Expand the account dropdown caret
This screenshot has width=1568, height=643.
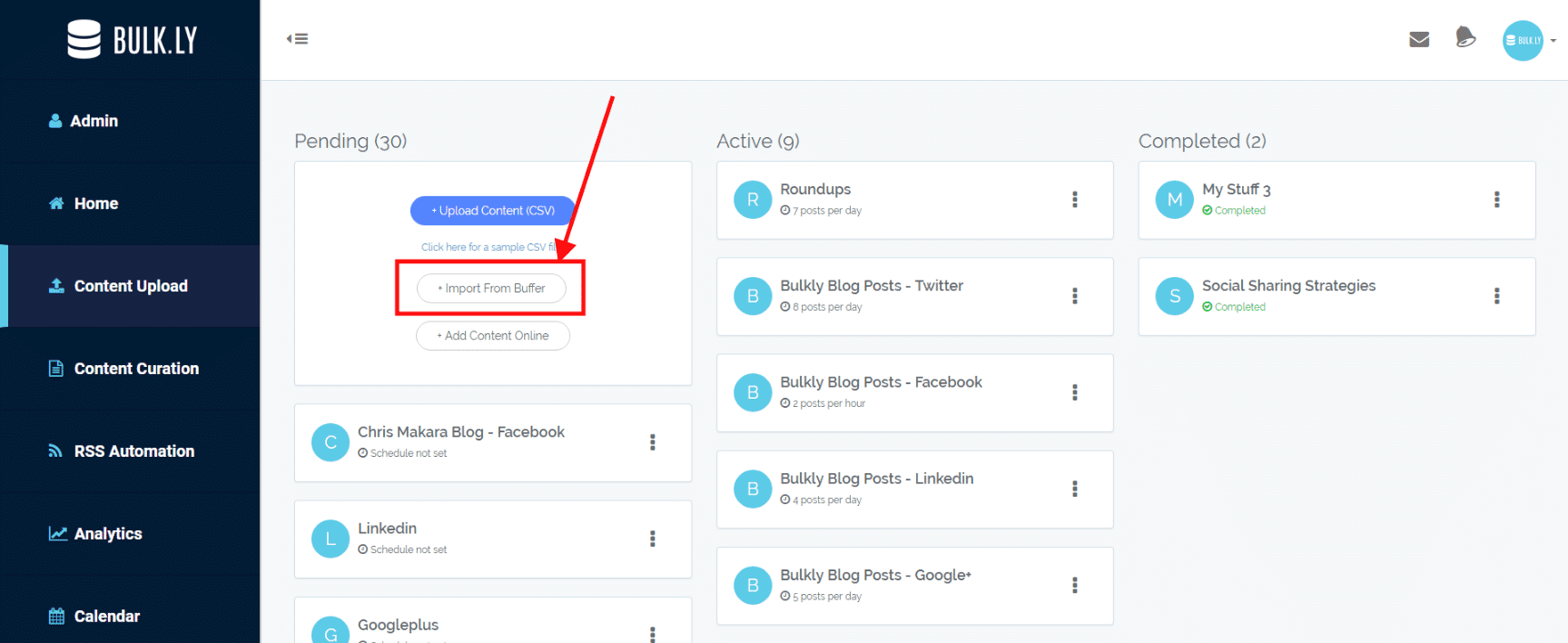pyautogui.click(x=1553, y=41)
